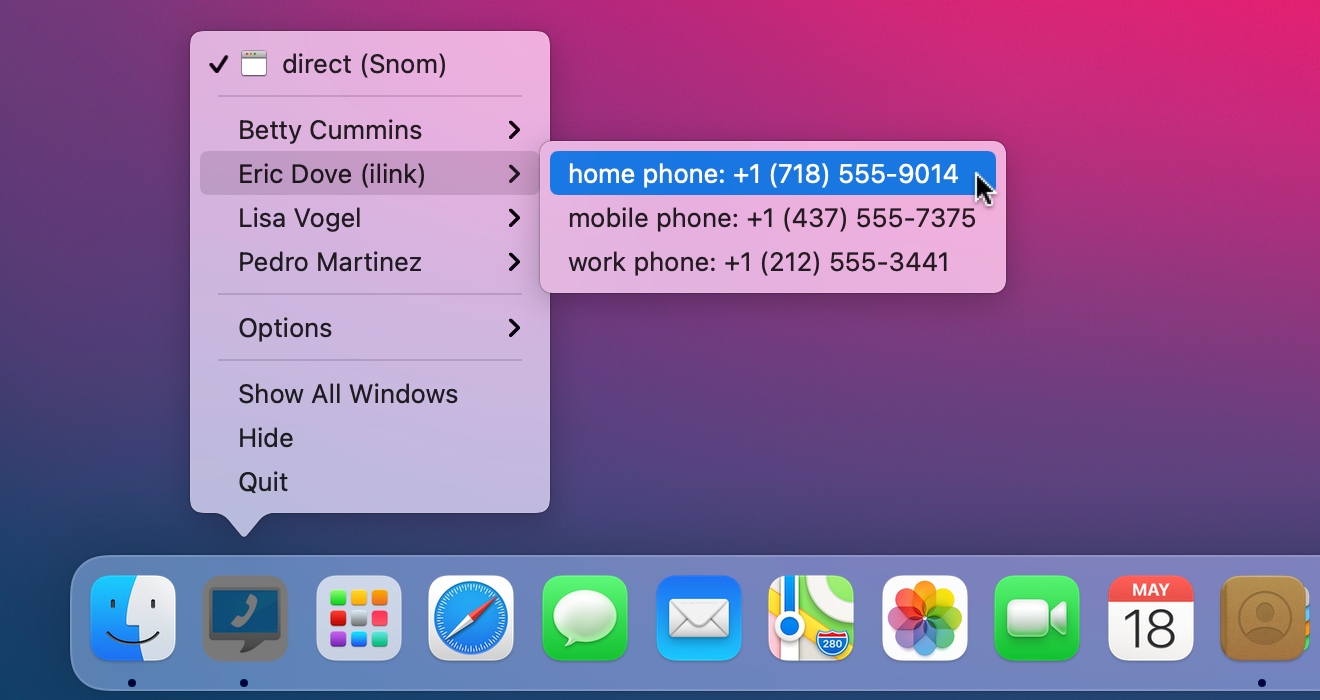Select the checked direct (Snom) window item

tap(364, 65)
